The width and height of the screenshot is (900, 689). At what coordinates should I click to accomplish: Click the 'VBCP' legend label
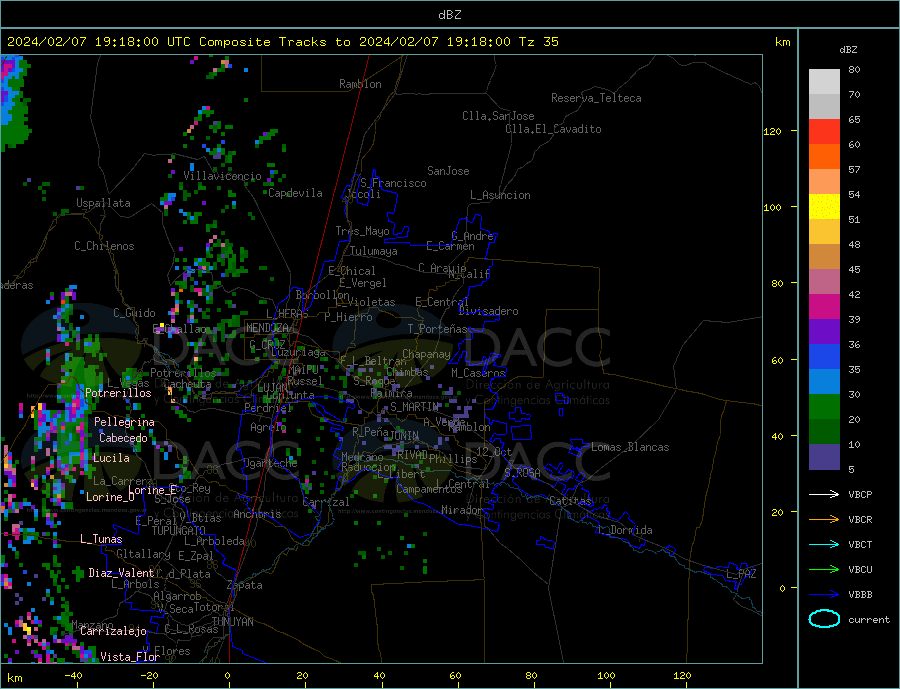click(860, 494)
